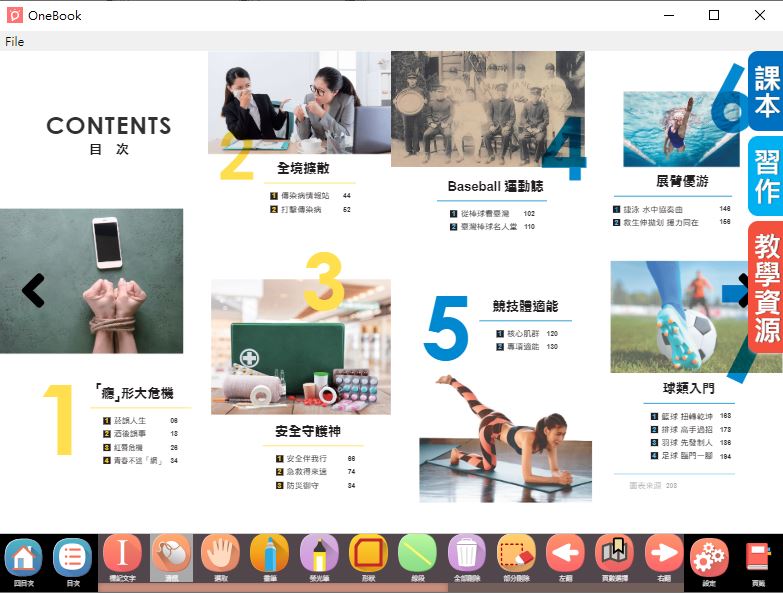783x593 pixels.
Task: Select the shape tool
Action: 368,554
